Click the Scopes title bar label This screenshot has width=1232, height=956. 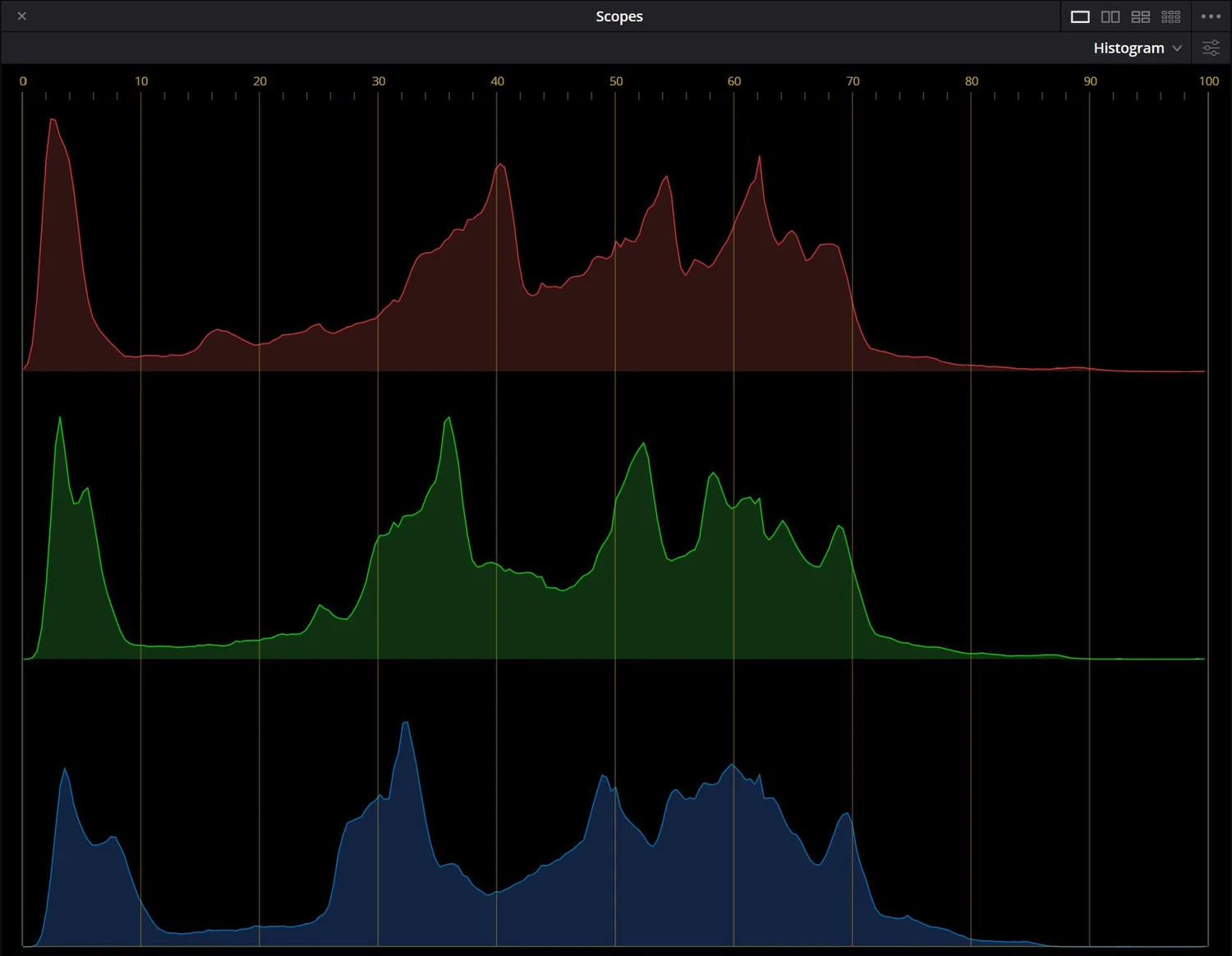619,16
